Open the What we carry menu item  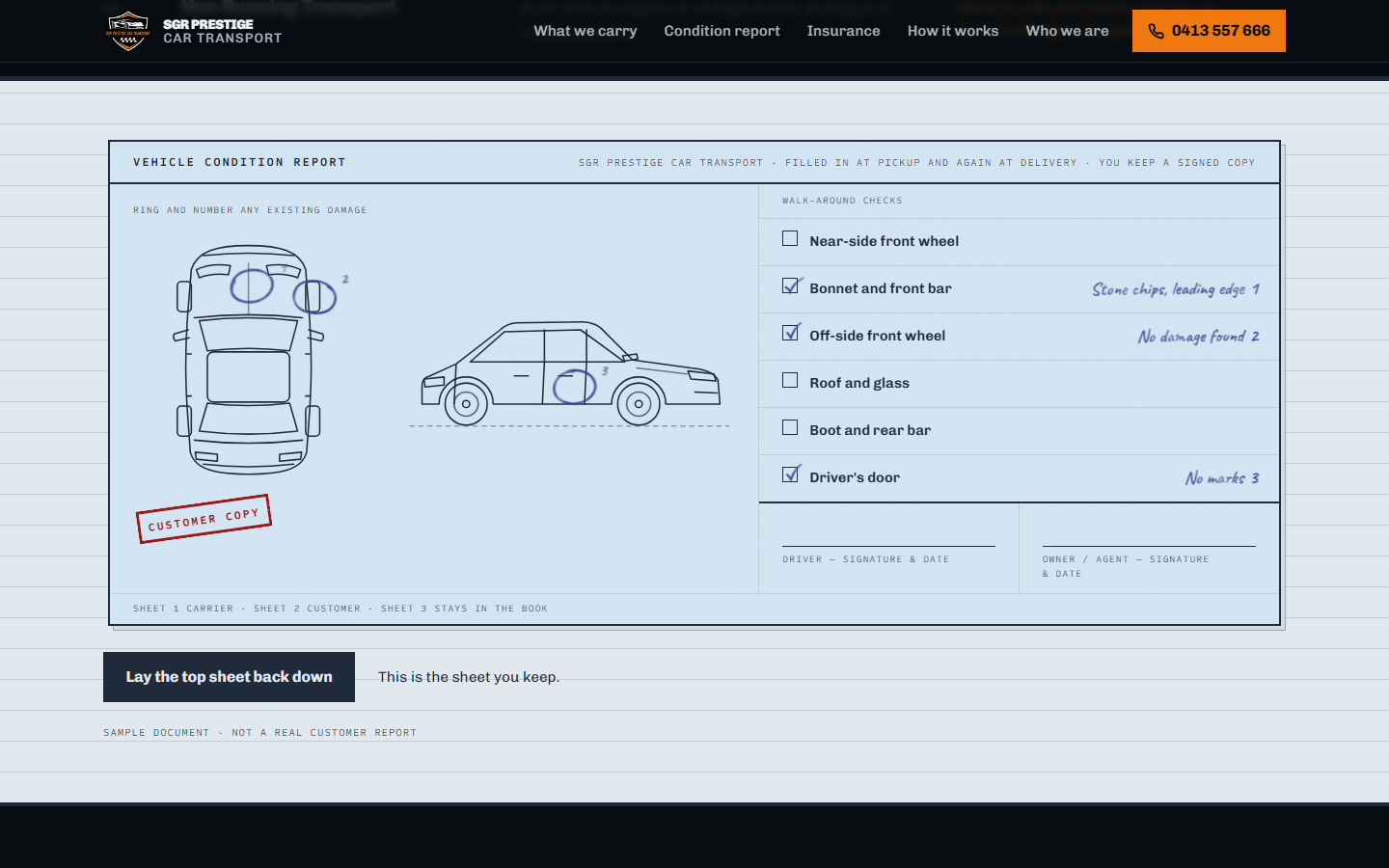point(586,31)
